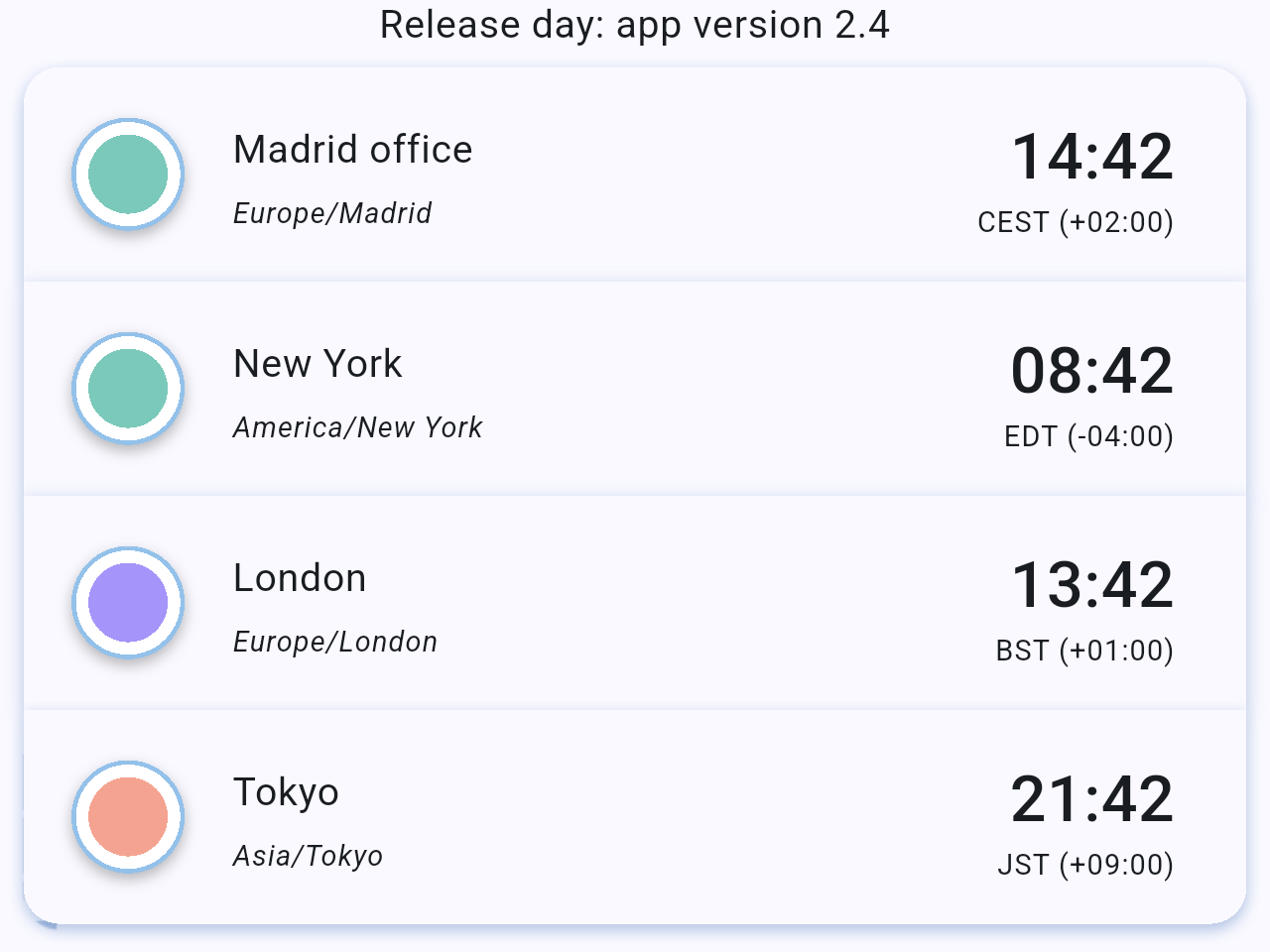Click the 14:42 Madrid time
The width and height of the screenshot is (1270, 952).
click(x=1091, y=157)
